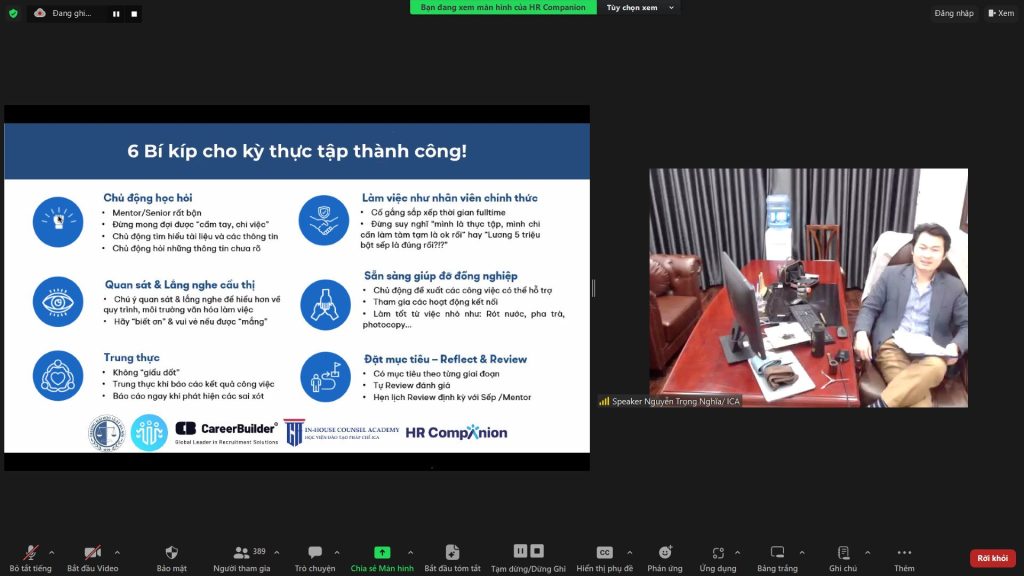Open the Bảo mật security shield

coord(171,553)
